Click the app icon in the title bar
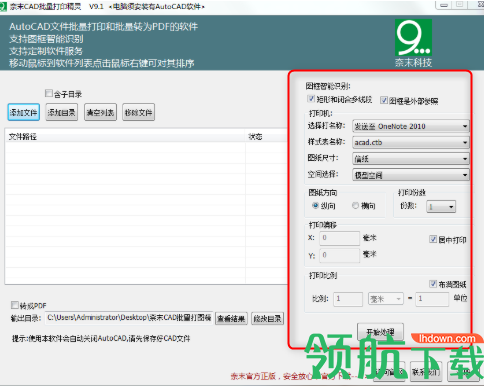 pyautogui.click(x=3, y=7)
